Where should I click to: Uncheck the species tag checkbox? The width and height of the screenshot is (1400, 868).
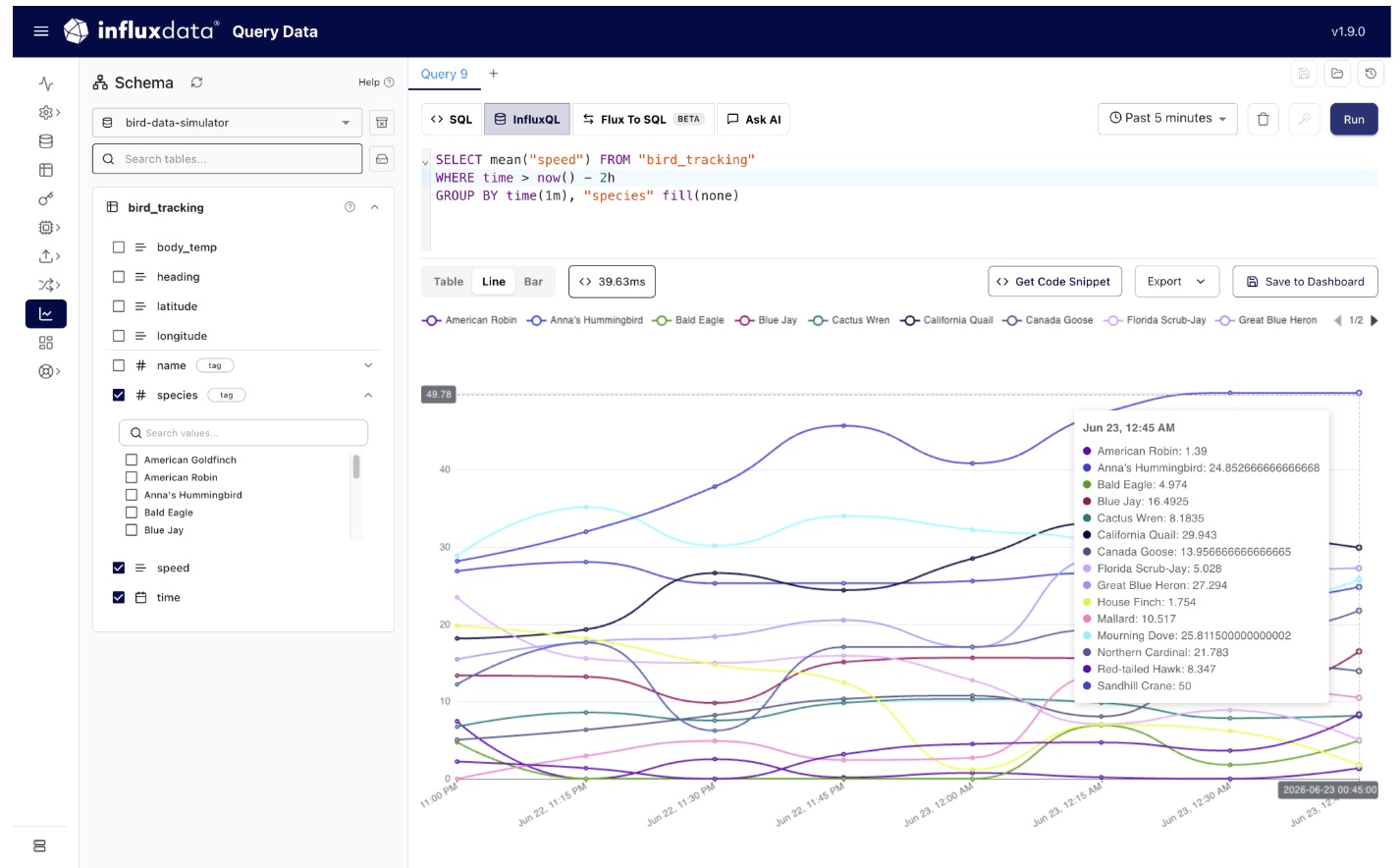(x=119, y=395)
